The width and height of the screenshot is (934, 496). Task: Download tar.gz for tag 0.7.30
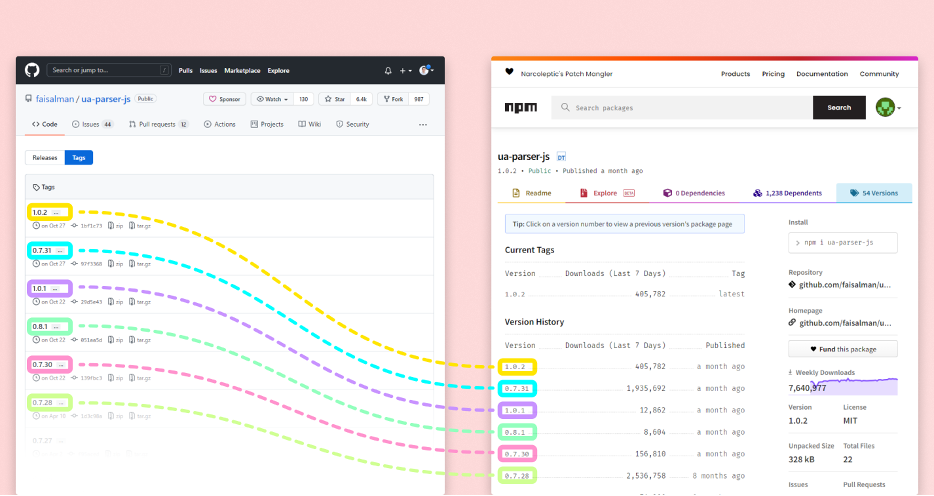[140, 378]
